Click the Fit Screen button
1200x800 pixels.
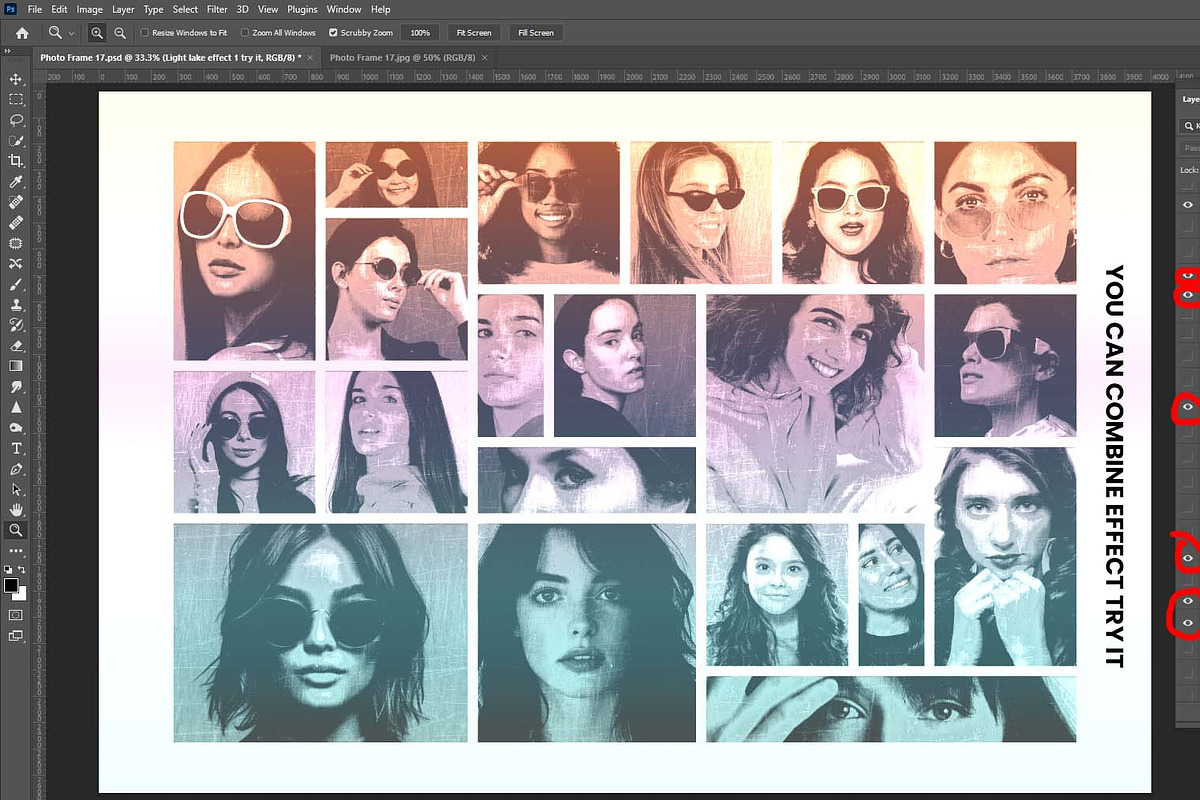[473, 33]
